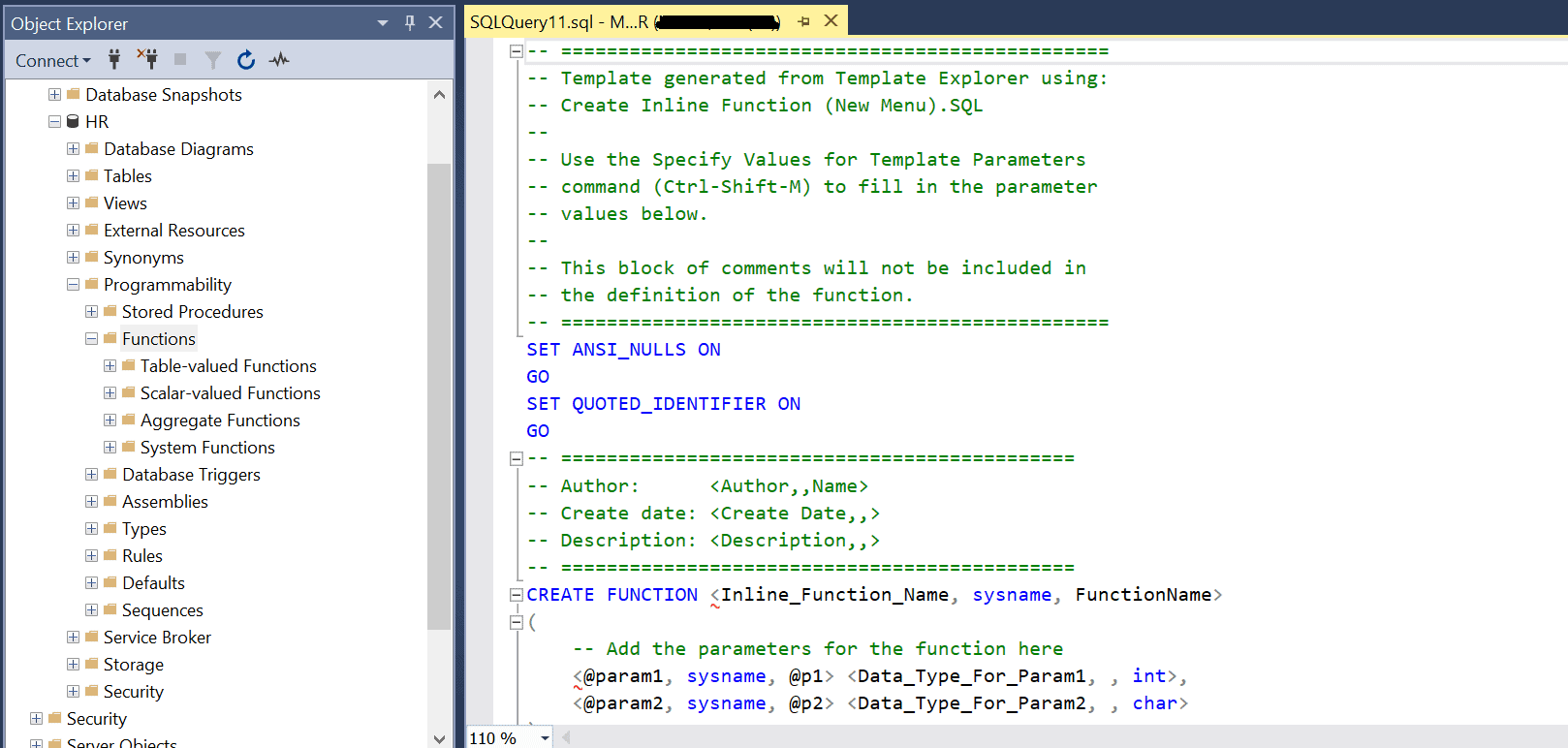Open Object Explorer window position menu arrow
1568x748 pixels.
(x=383, y=23)
